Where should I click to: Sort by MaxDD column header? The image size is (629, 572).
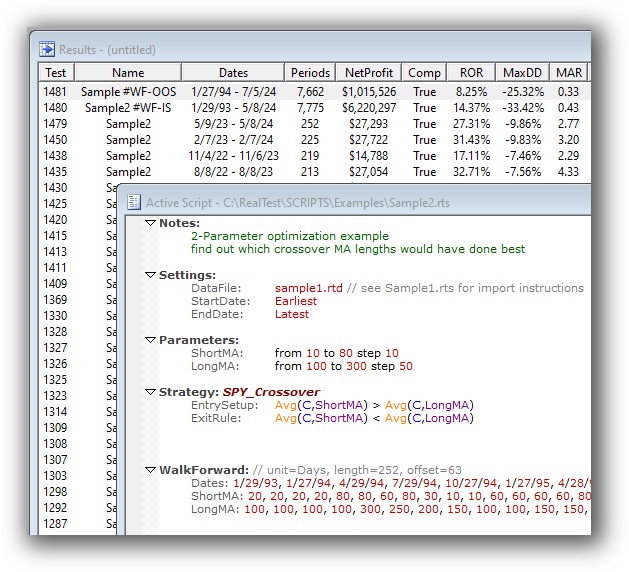(x=522, y=72)
